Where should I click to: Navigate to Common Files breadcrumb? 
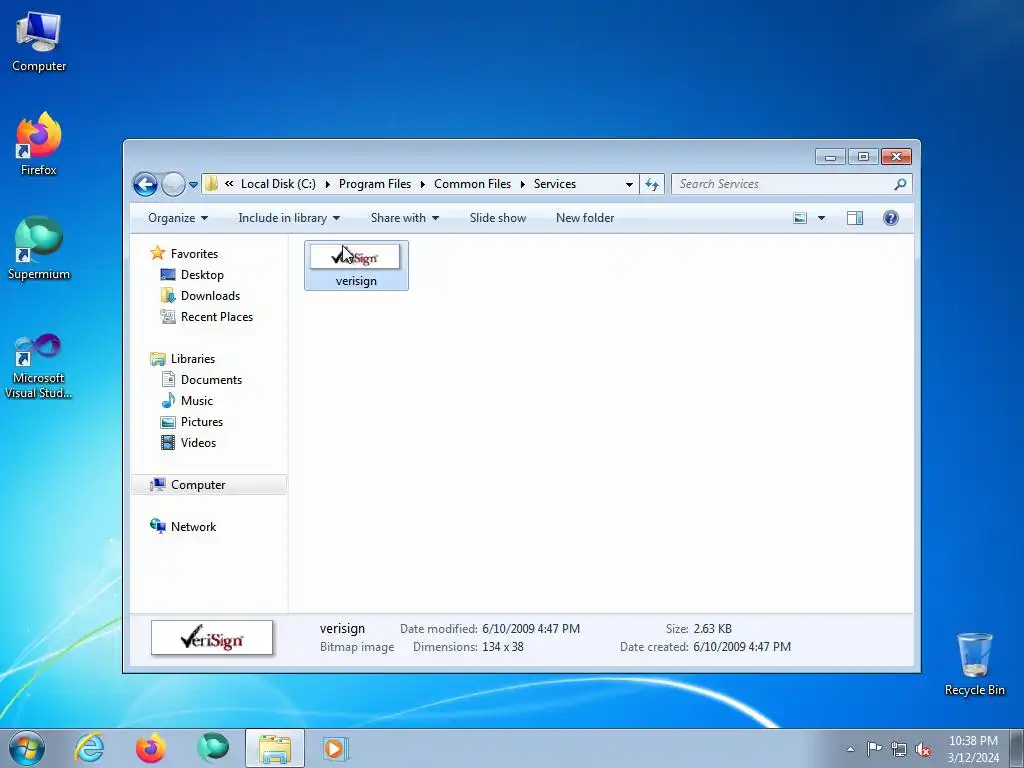pos(472,184)
